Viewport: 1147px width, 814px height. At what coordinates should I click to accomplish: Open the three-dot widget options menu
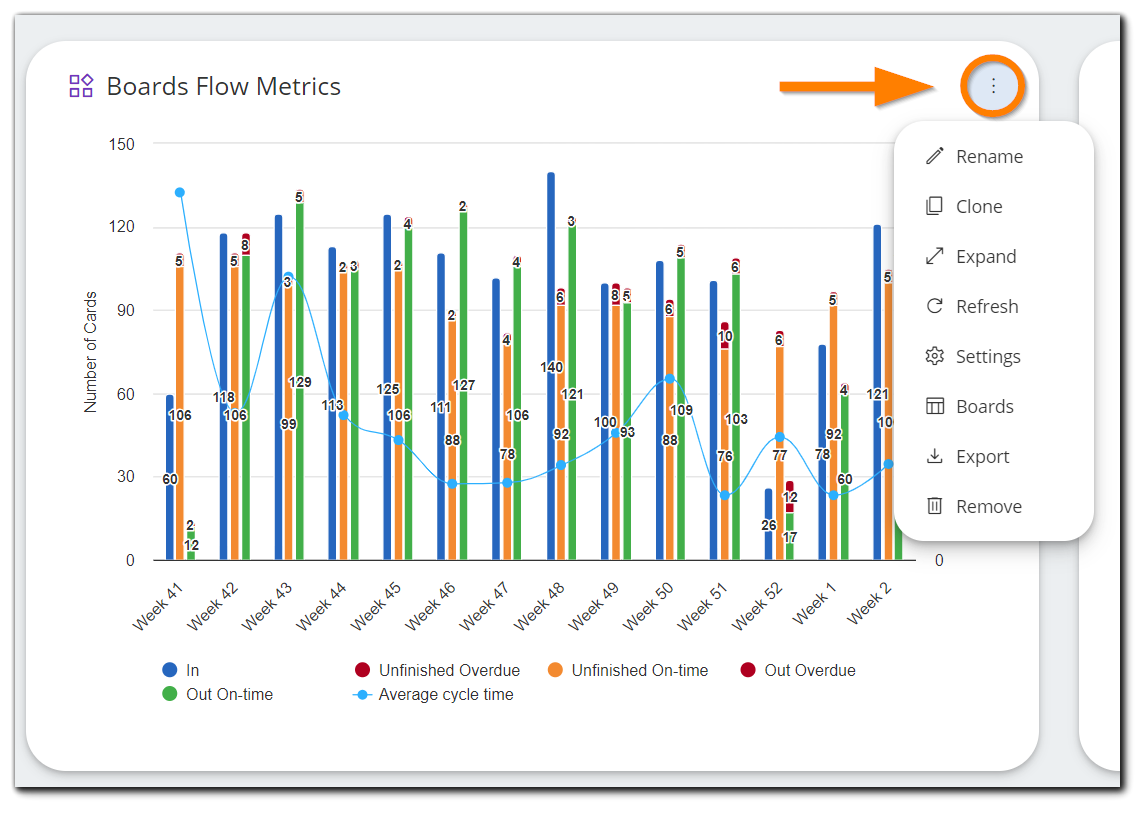(992, 86)
